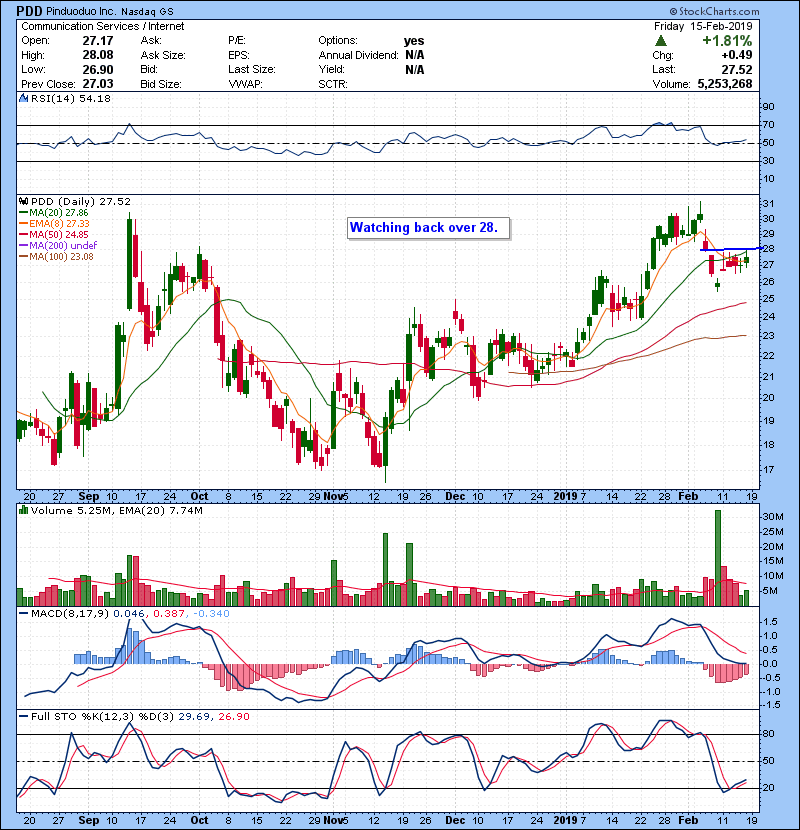Click the MACD(8,17,9) indicator label
The width and height of the screenshot is (800, 830).
(70, 614)
